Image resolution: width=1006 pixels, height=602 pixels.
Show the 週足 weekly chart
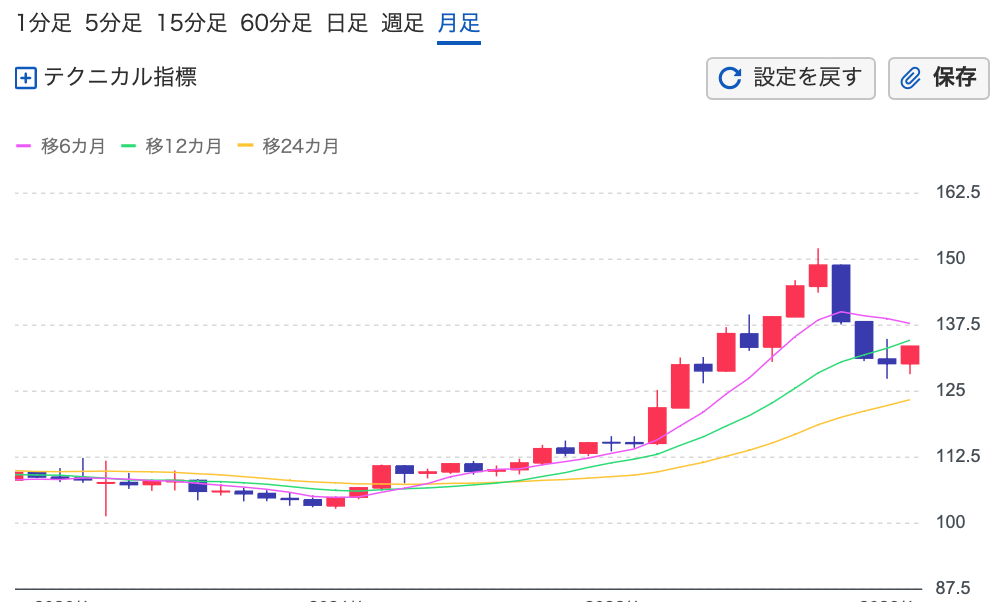pos(403,23)
